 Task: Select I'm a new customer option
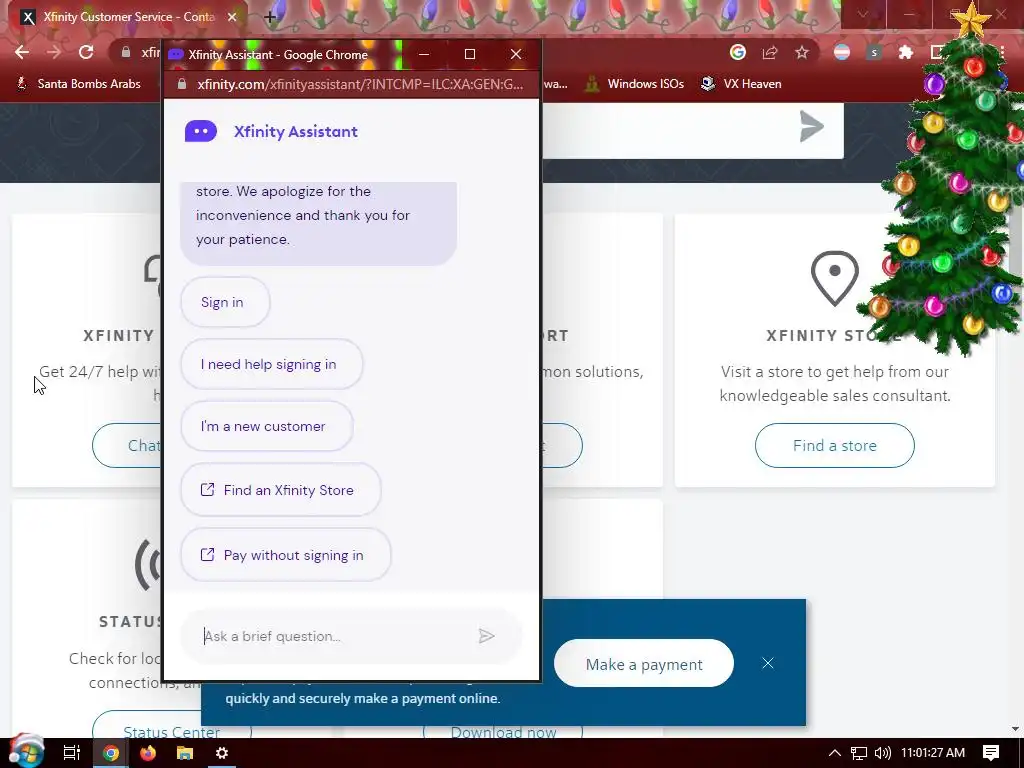(266, 426)
